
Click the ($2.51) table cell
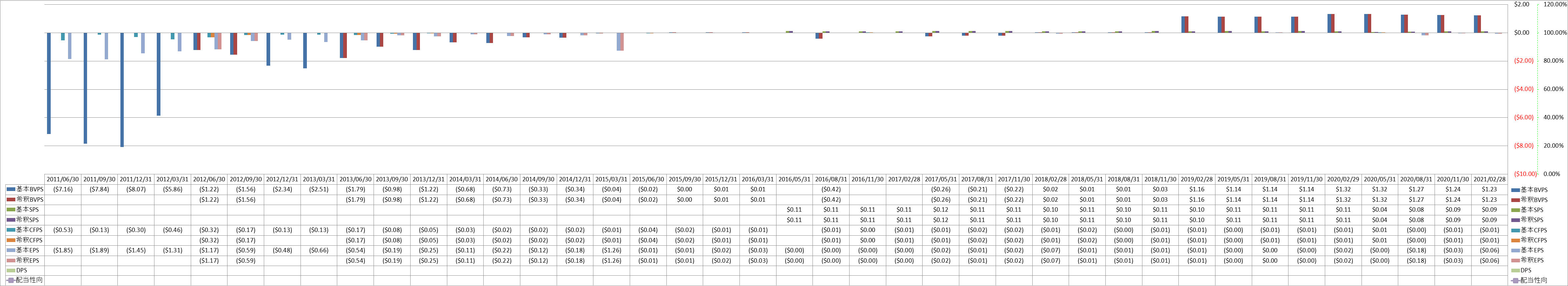coord(319,190)
